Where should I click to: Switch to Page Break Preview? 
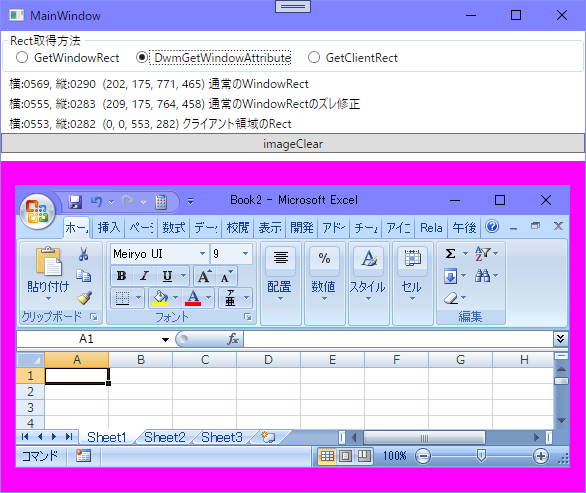364,456
